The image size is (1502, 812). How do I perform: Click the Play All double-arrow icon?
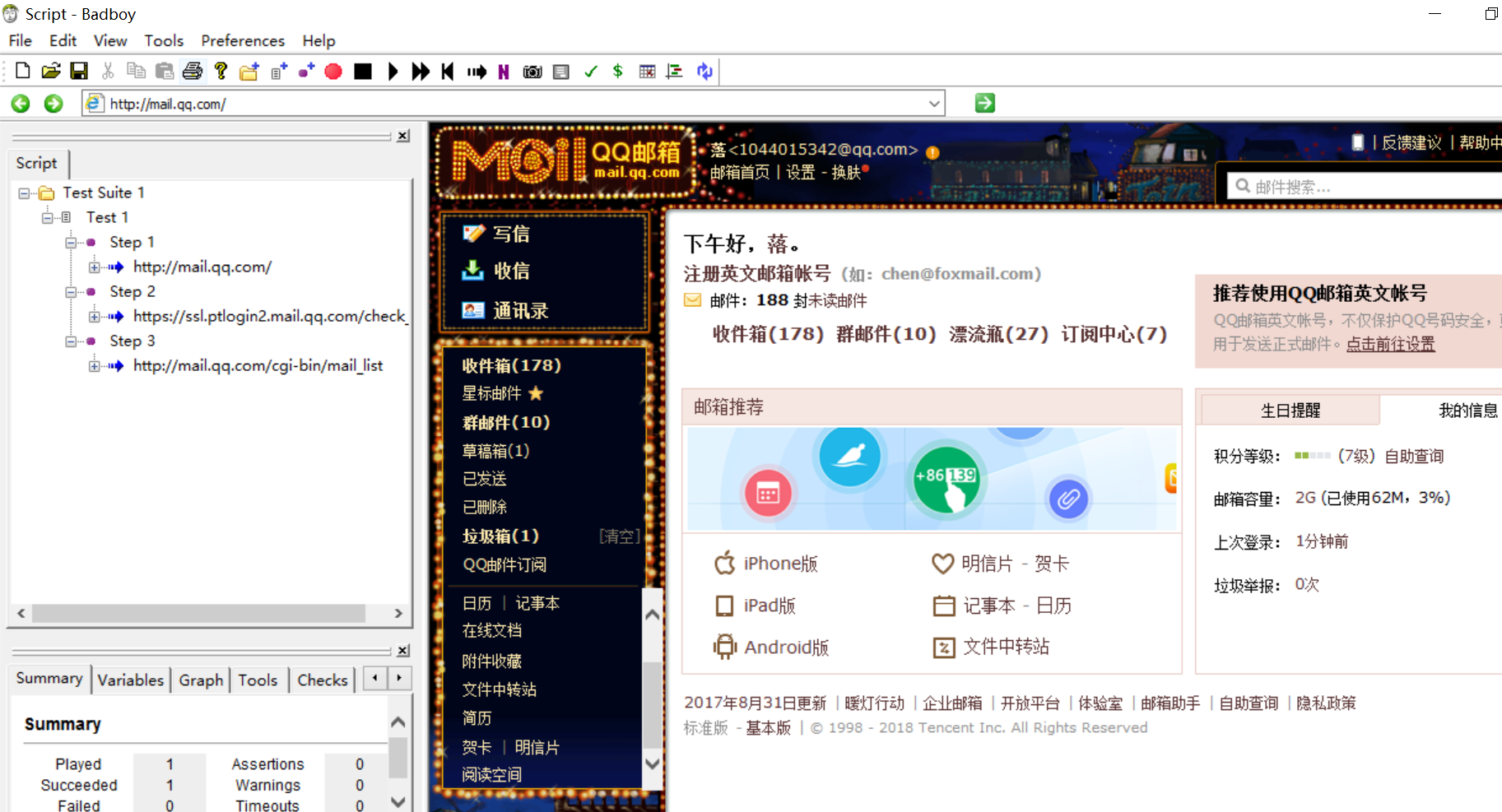[421, 72]
